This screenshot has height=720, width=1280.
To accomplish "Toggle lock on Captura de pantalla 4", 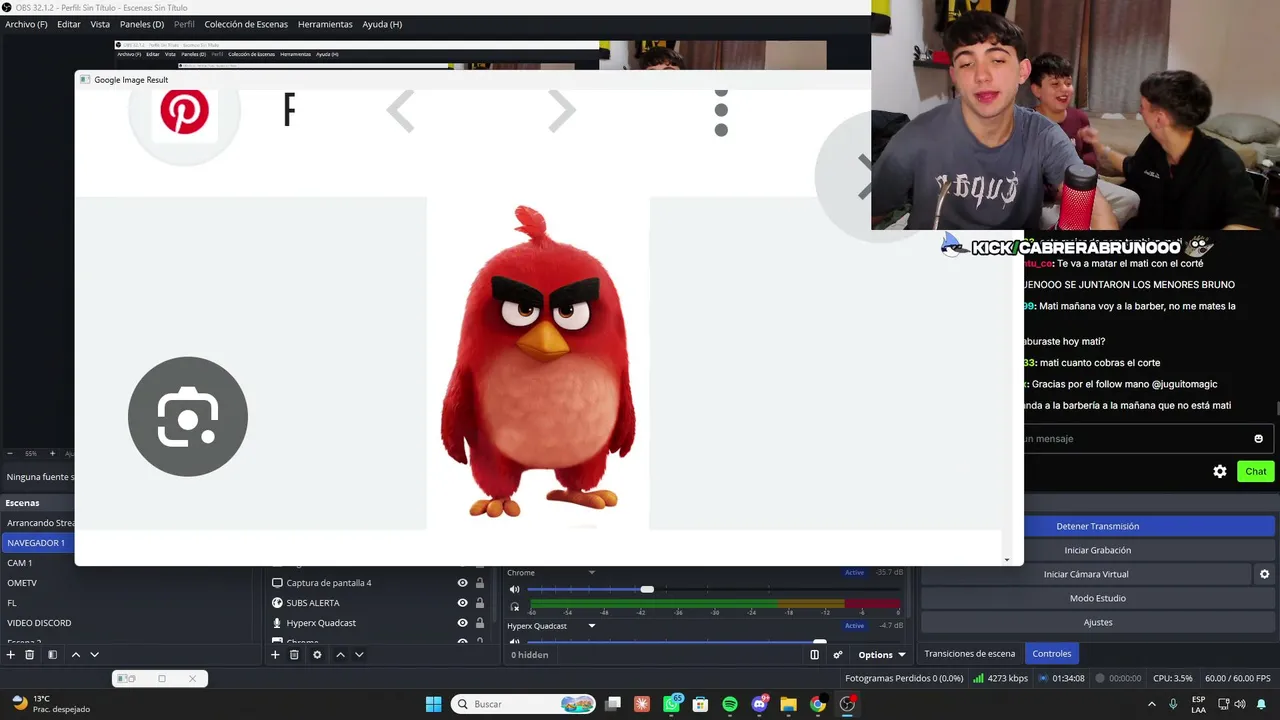I will [x=480, y=583].
